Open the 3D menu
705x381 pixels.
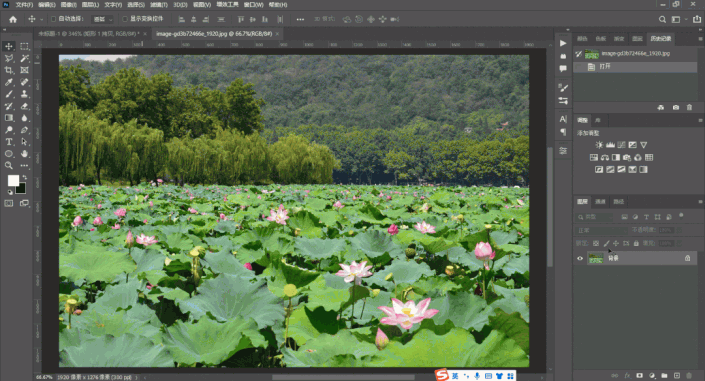(180, 4)
